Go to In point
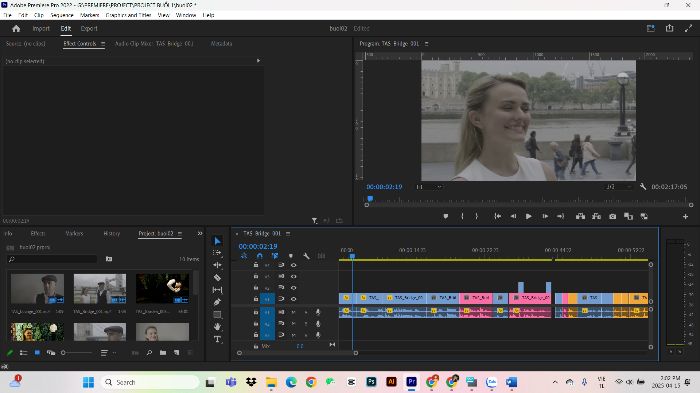 point(497,216)
